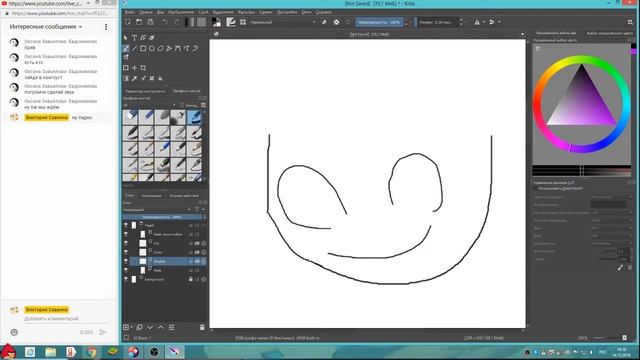
Task: Adjust the brush opacity slider in toolbar
Action: click(x=380, y=22)
